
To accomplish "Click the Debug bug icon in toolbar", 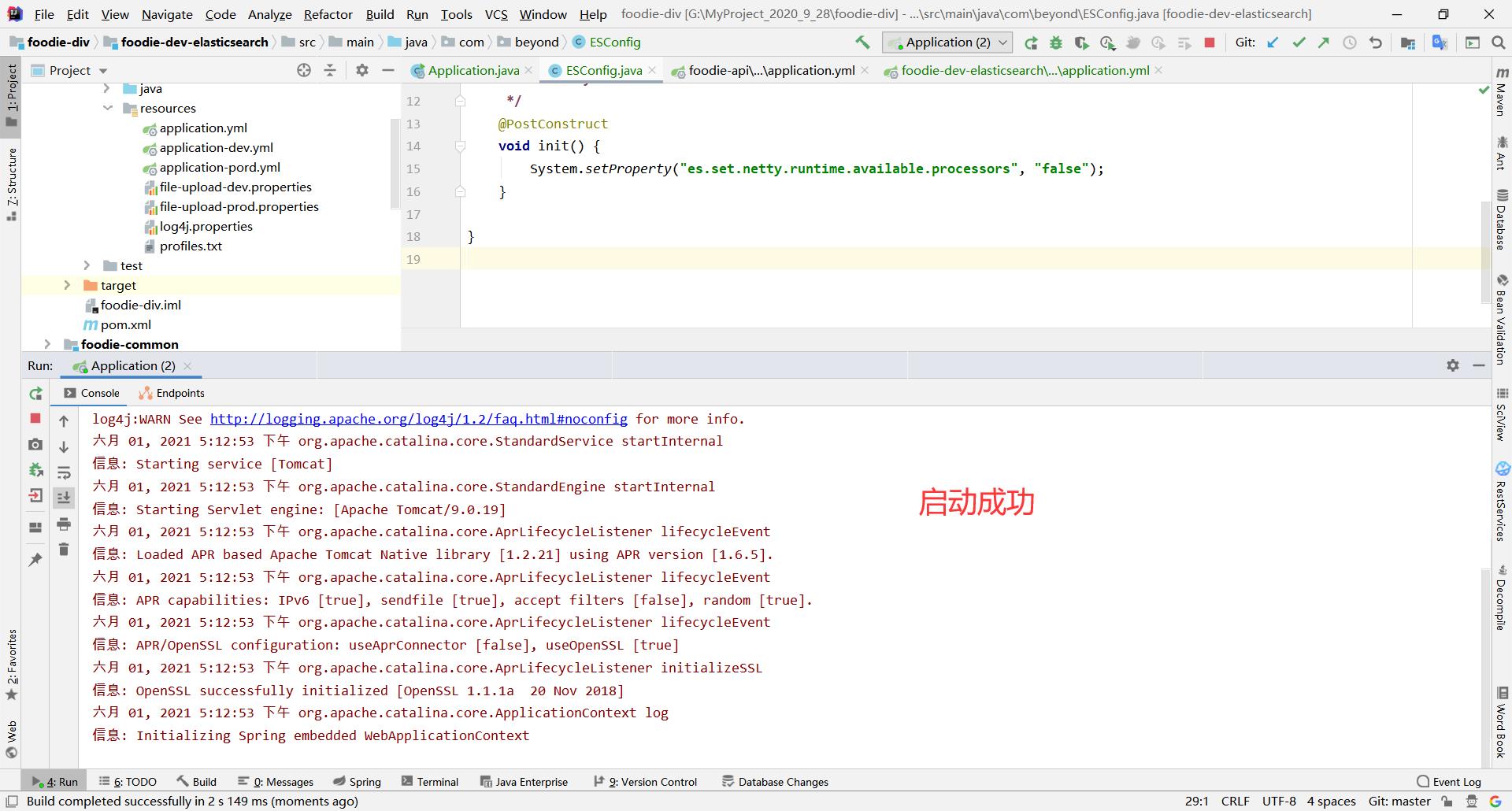I will tap(1056, 43).
